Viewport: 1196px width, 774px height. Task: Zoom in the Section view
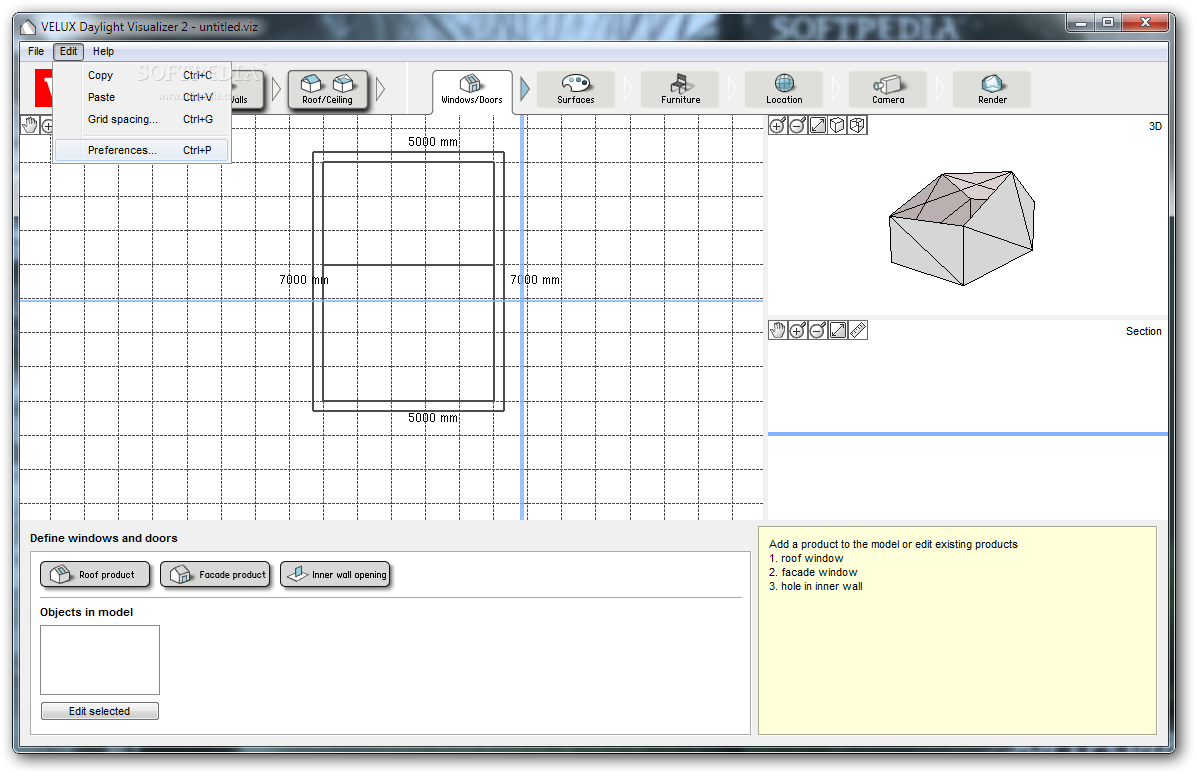pyautogui.click(x=798, y=330)
